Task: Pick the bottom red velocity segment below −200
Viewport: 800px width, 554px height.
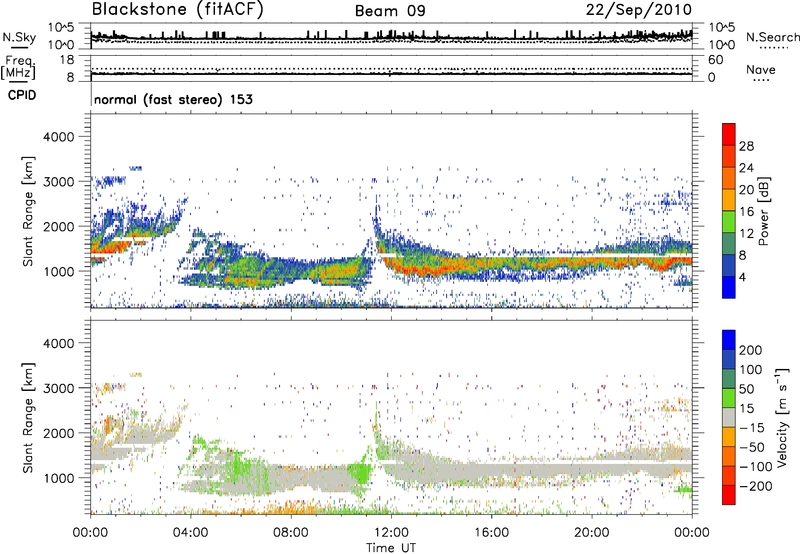Action: point(729,495)
